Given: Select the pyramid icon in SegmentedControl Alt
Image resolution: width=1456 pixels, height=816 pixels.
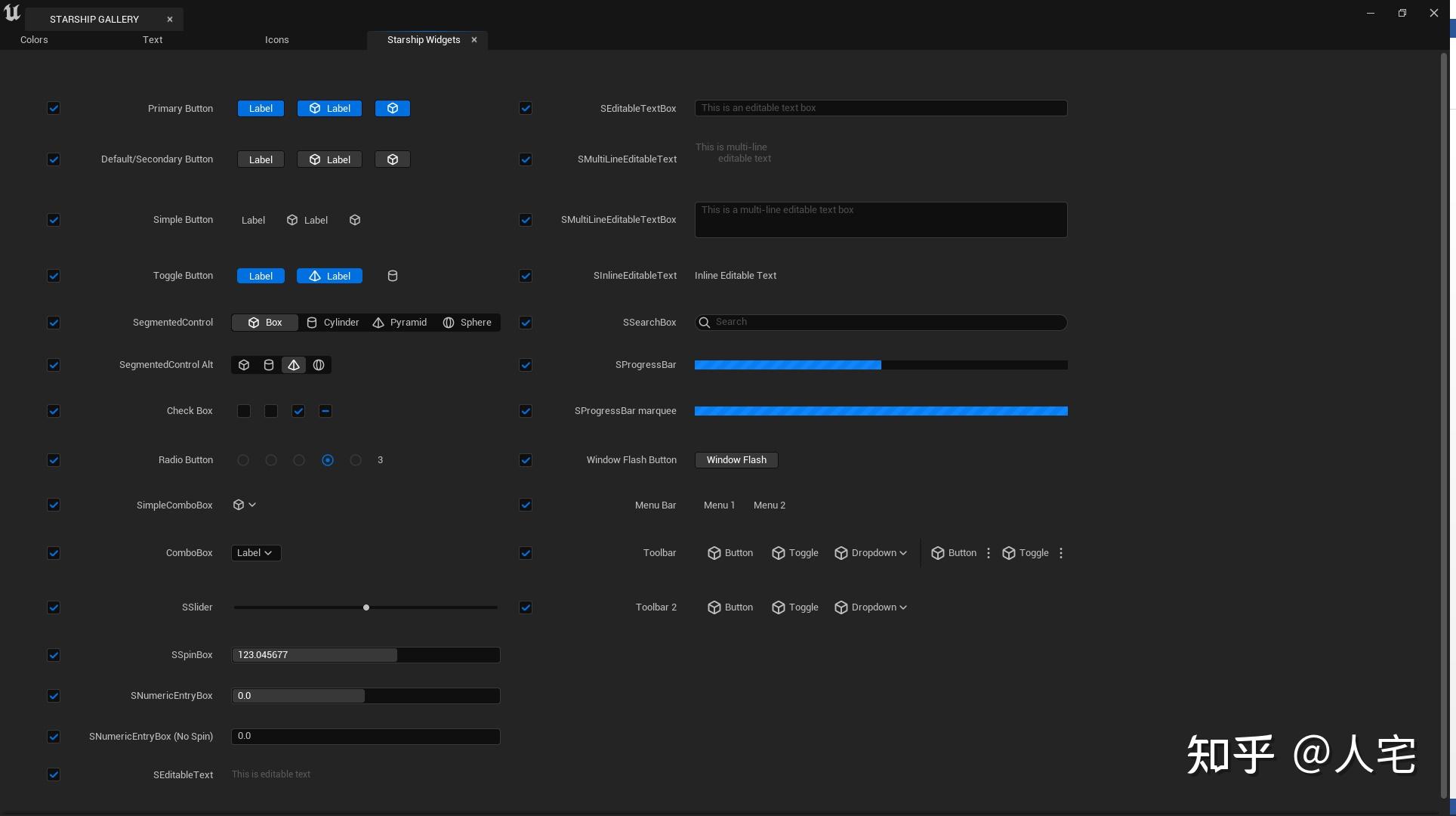Looking at the screenshot, I should [294, 365].
